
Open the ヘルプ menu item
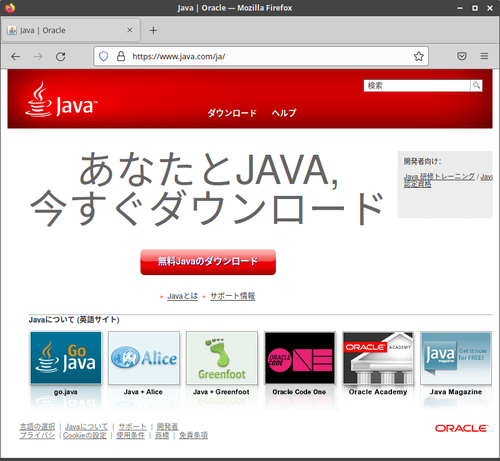(284, 113)
